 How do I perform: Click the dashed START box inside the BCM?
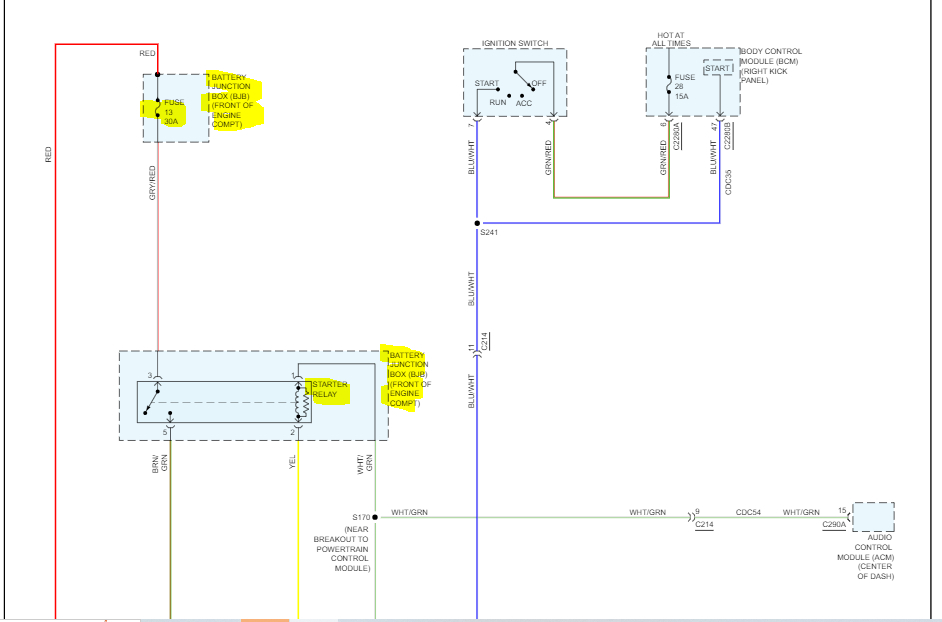pos(718,68)
